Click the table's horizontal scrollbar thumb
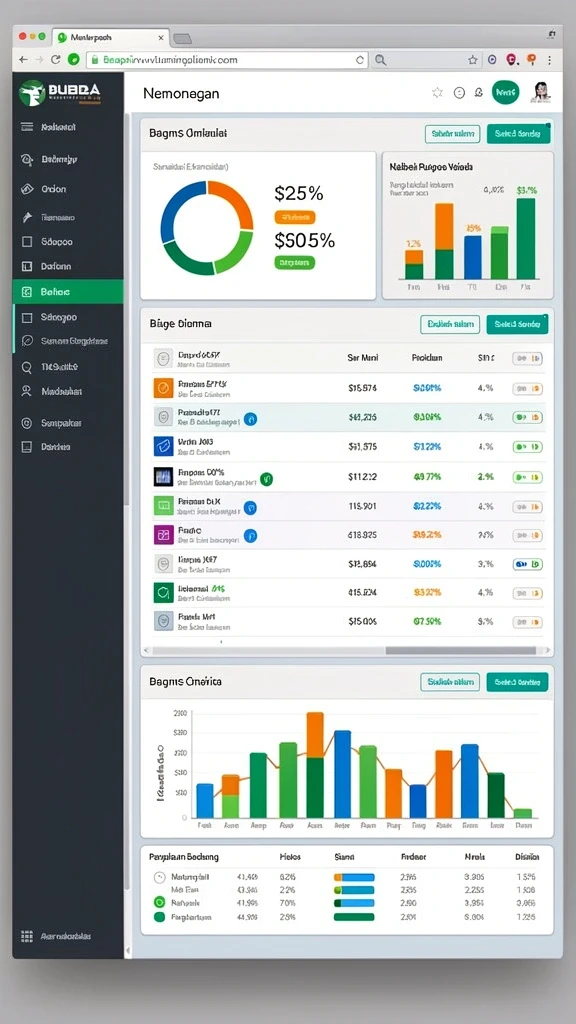The width and height of the screenshot is (576, 1024). [460, 650]
